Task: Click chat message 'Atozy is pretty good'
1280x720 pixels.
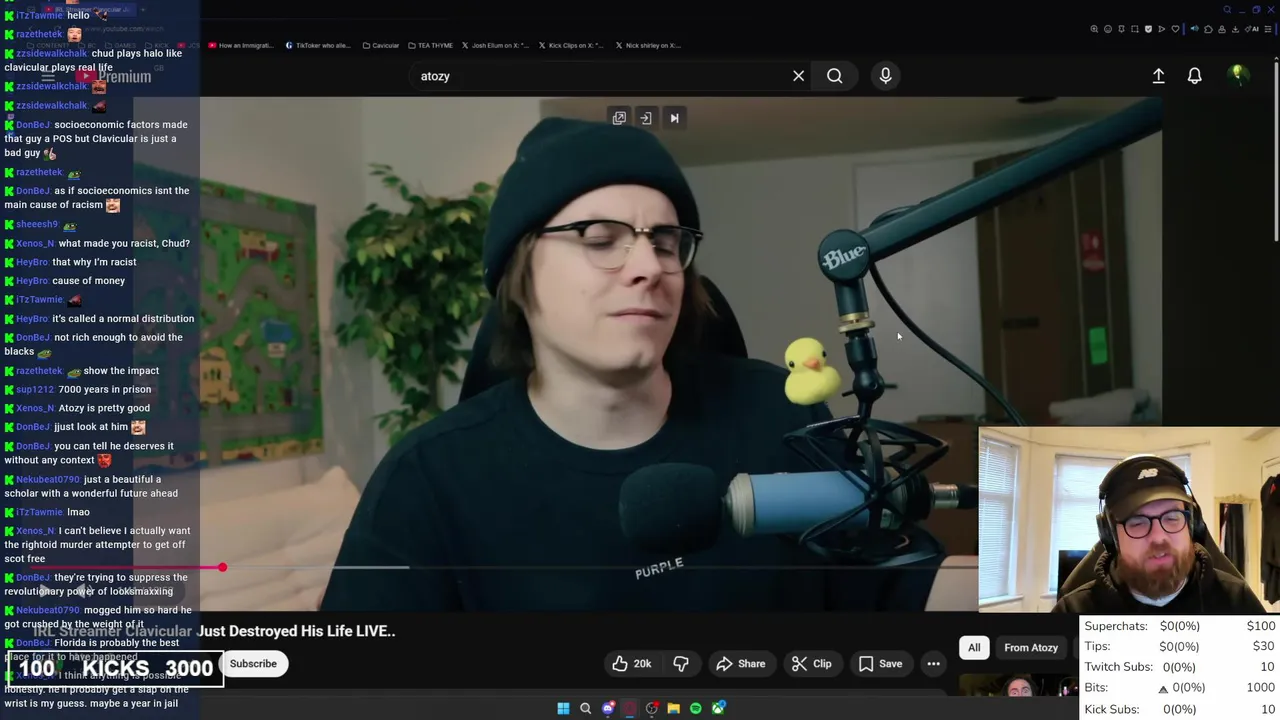Action: [104, 408]
